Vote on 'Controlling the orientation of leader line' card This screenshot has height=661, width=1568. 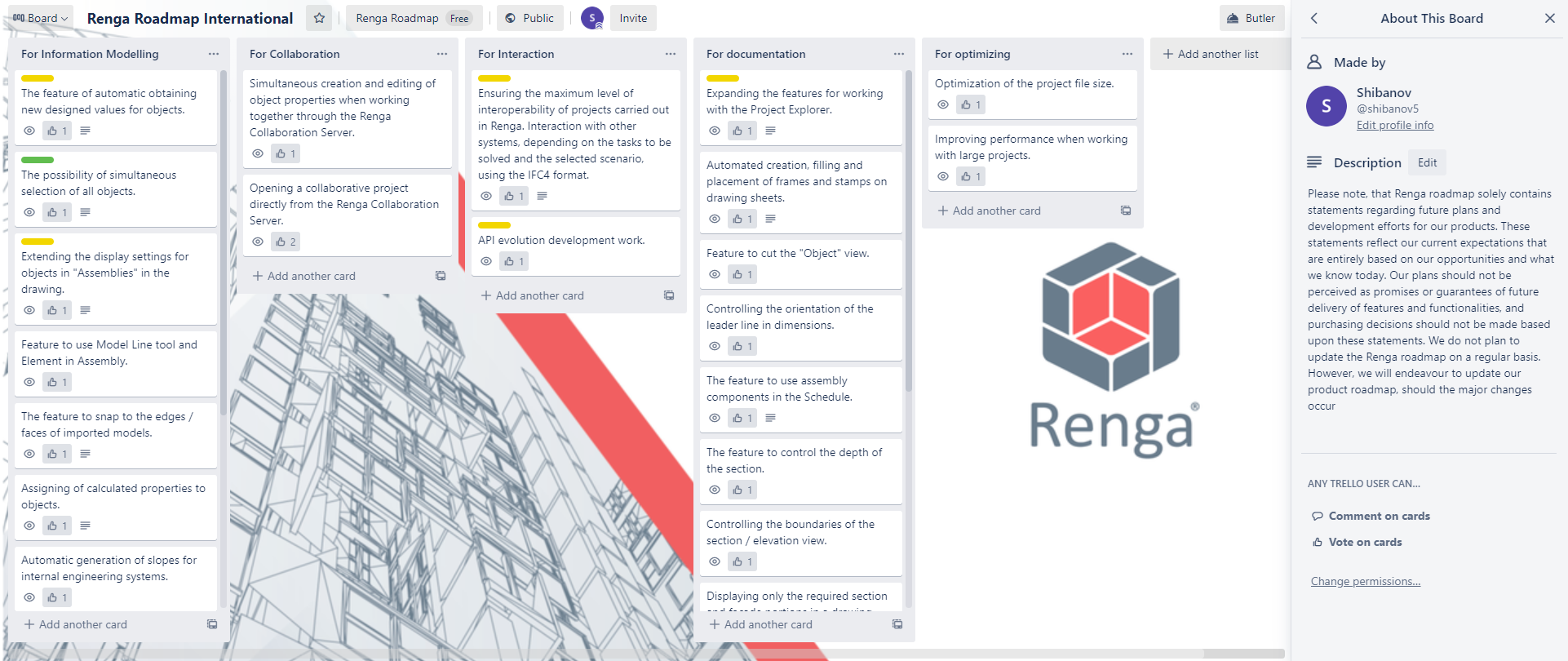[742, 346]
